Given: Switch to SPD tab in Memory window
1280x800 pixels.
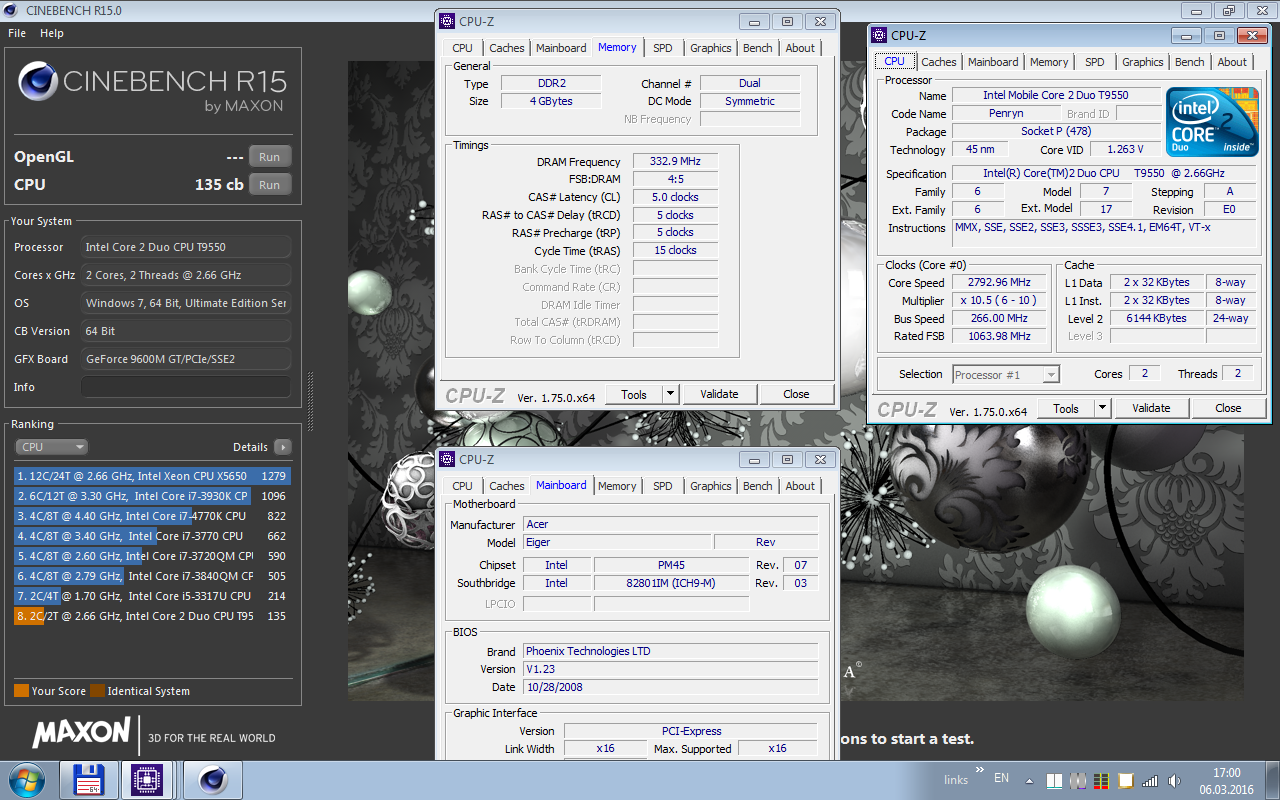Looking at the screenshot, I should click(x=662, y=48).
